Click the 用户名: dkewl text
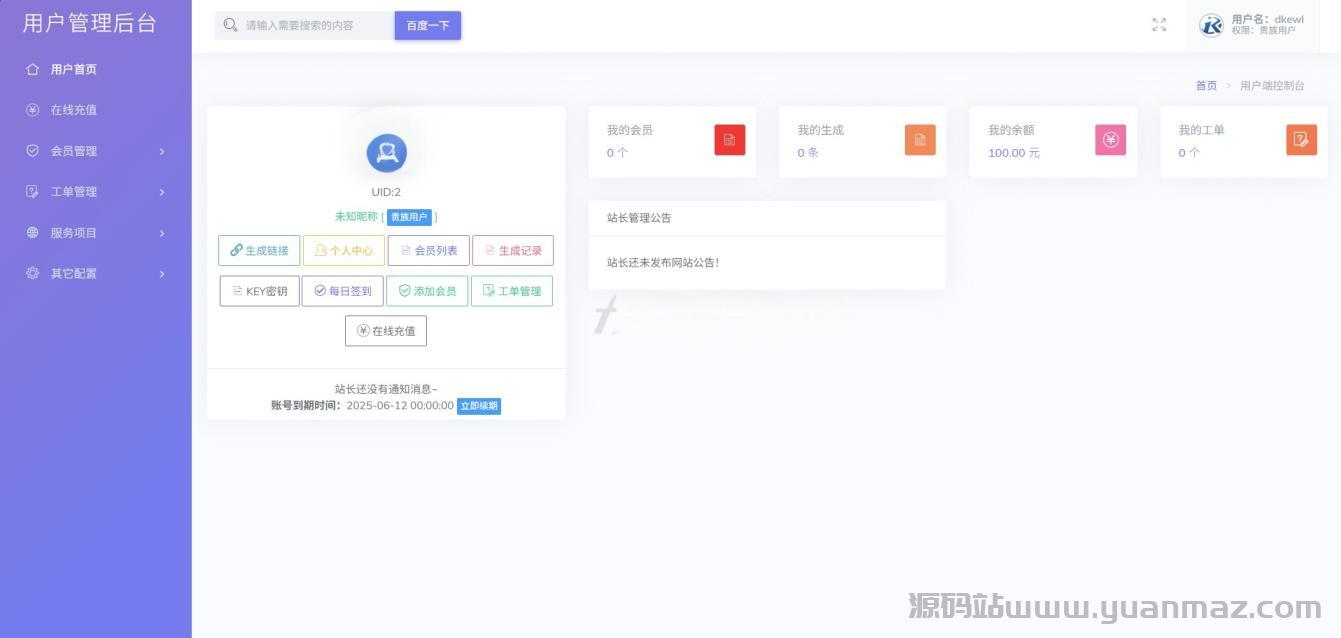 [x=1267, y=19]
